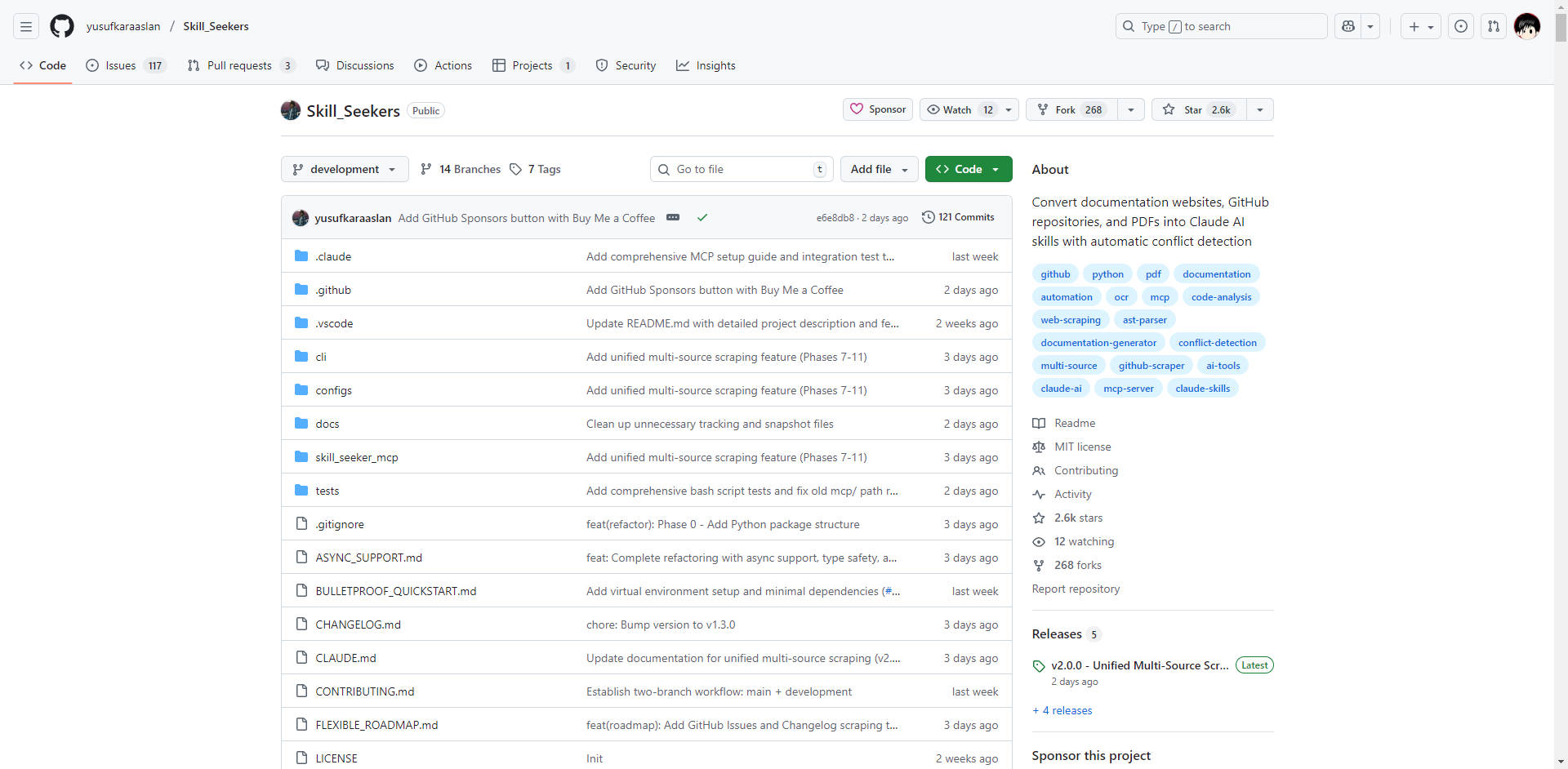Image resolution: width=1568 pixels, height=769 pixels.
Task: Click the + 4 releases link
Action: pyautogui.click(x=1062, y=710)
